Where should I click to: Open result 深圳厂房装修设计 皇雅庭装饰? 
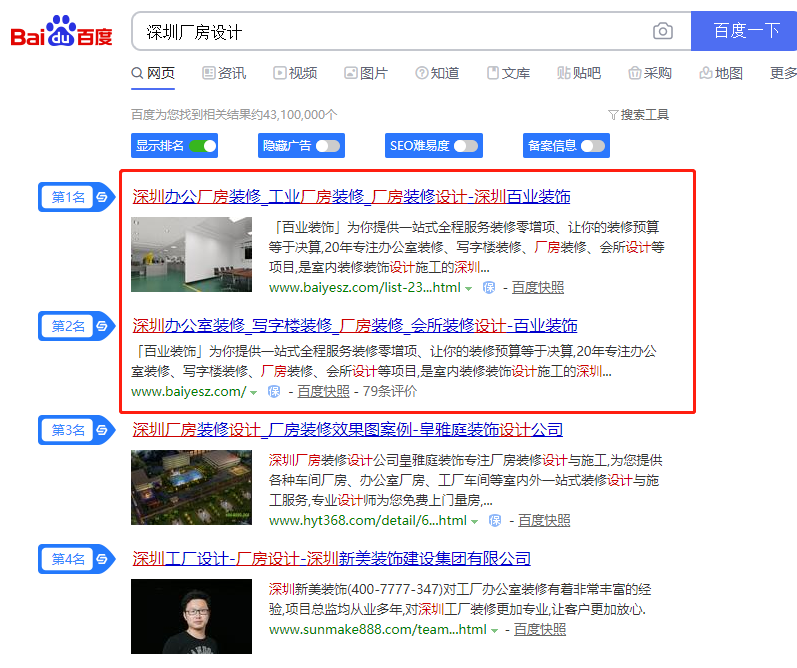coord(348,430)
